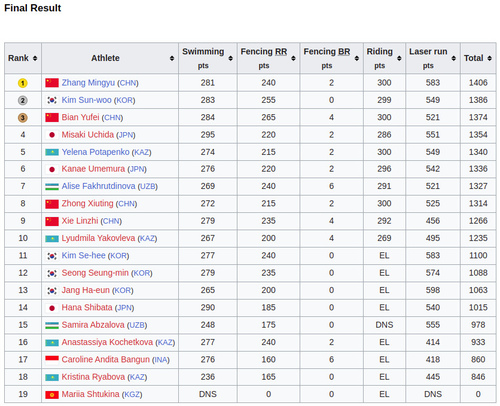Sort table by Rank column arrows
Screen dimensions: 500x406
click(35, 58)
